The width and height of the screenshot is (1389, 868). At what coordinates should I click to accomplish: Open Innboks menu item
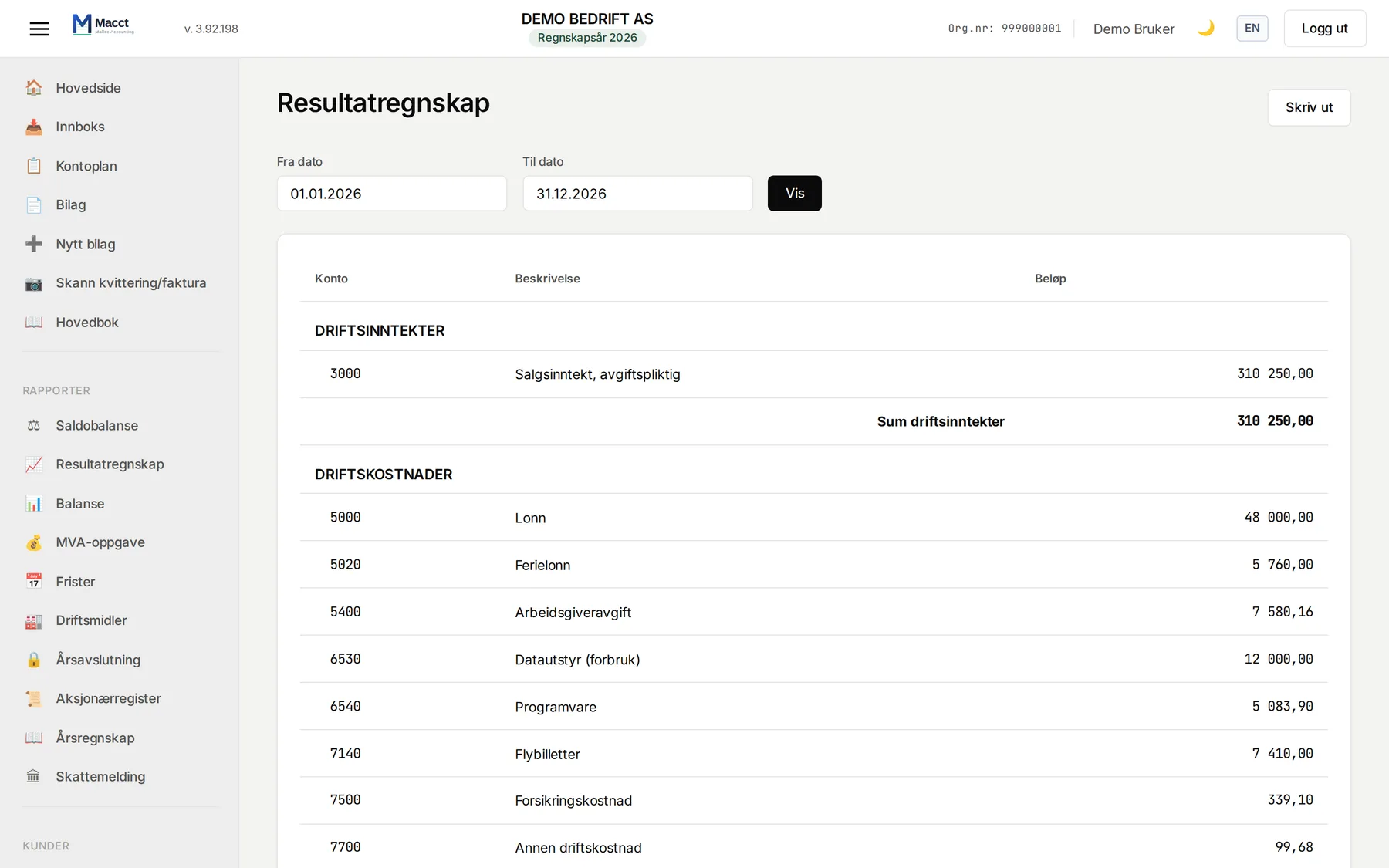point(80,127)
